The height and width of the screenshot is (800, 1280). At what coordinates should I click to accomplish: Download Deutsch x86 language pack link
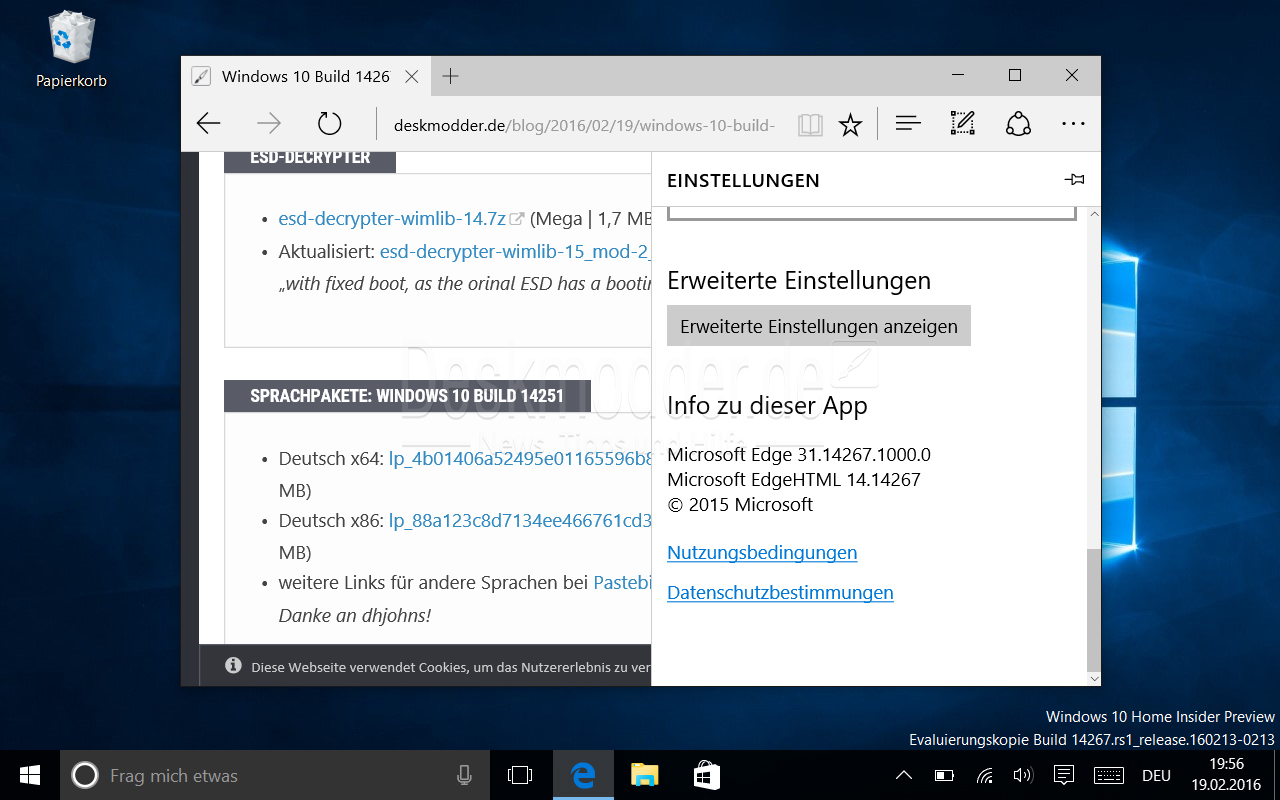click(x=520, y=521)
